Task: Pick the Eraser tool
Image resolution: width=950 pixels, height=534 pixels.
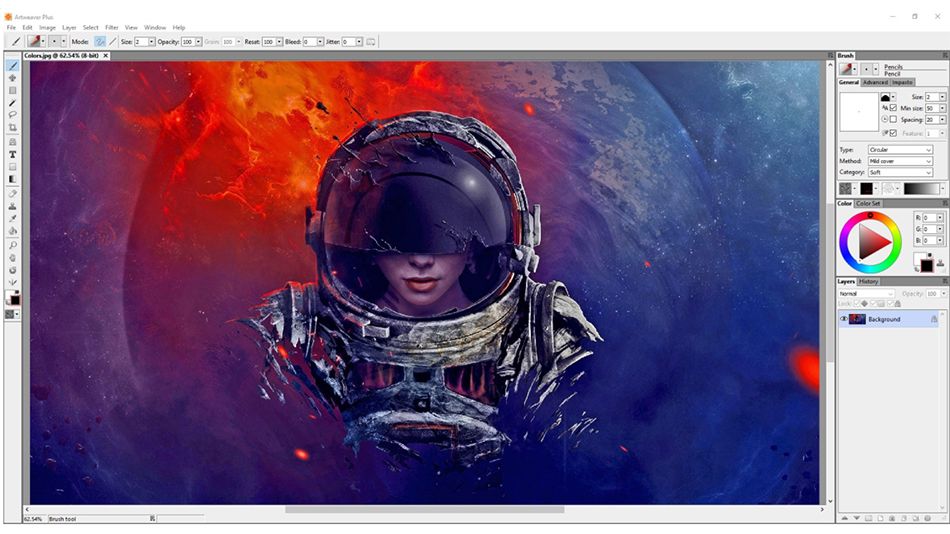Action: click(x=12, y=193)
